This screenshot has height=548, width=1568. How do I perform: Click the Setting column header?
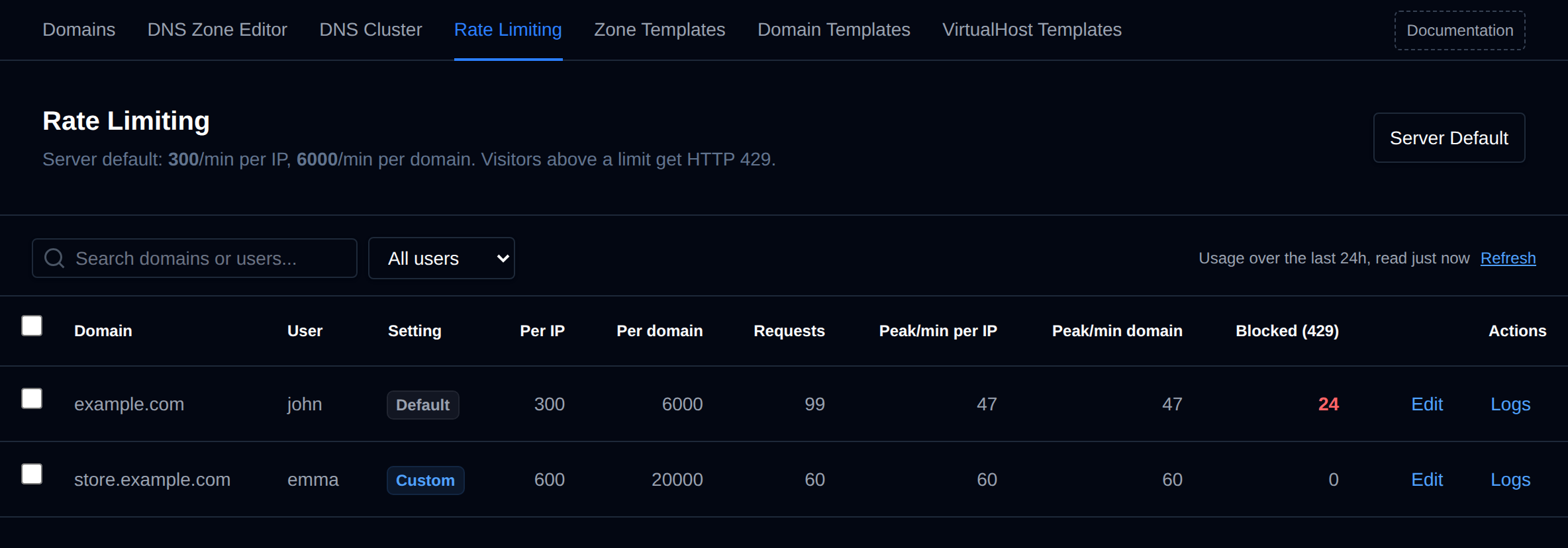(x=415, y=331)
